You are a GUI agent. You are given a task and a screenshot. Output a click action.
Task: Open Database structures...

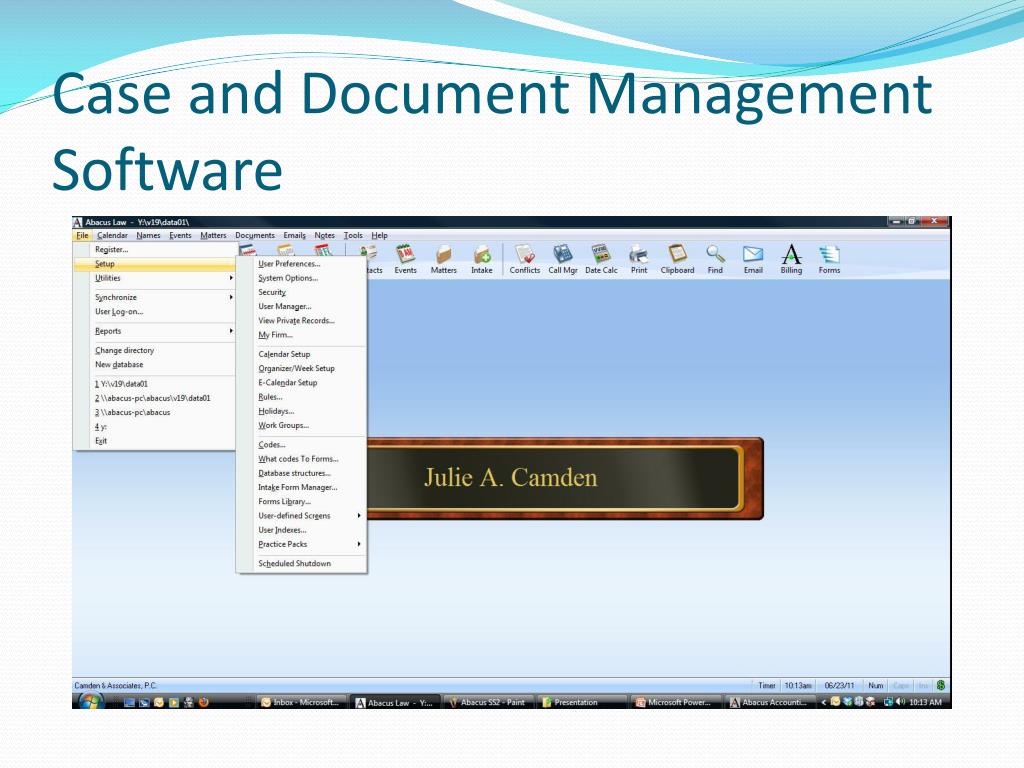point(302,473)
